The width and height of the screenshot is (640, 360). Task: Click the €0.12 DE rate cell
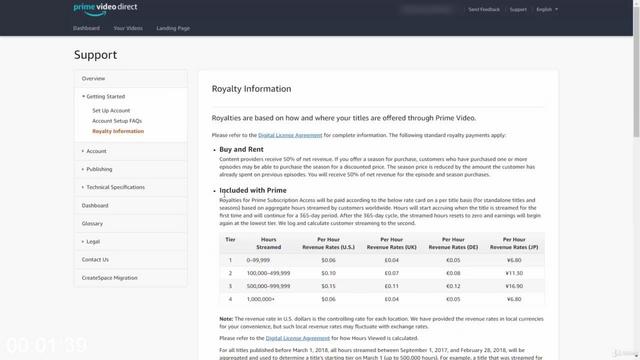453,286
